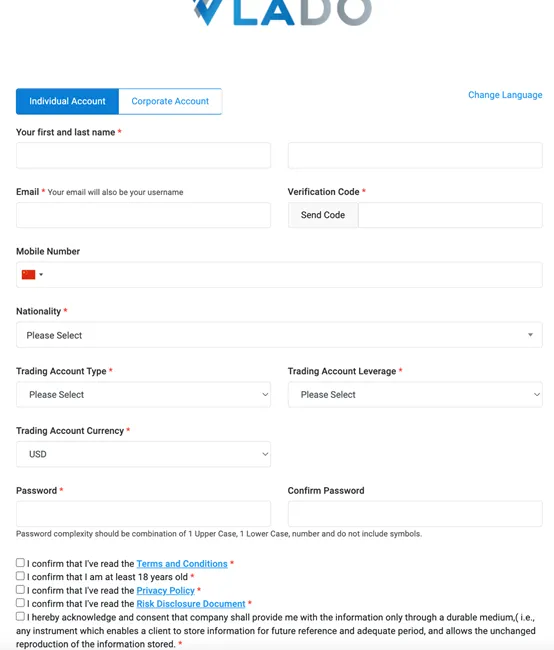The image size is (554, 650).
Task: Open the Terms and Conditions link
Action: click(182, 564)
